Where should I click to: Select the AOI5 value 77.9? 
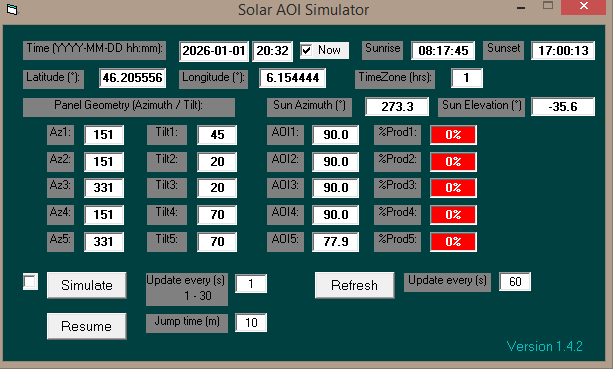coord(335,242)
